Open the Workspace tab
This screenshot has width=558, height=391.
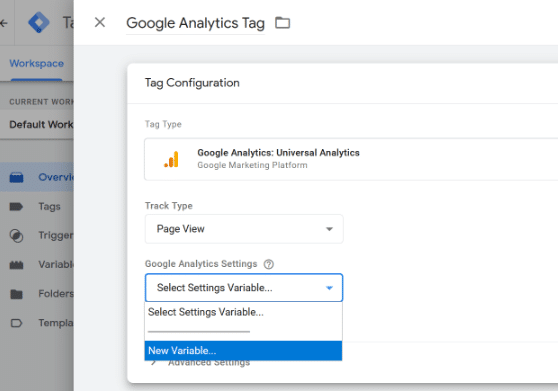37,64
